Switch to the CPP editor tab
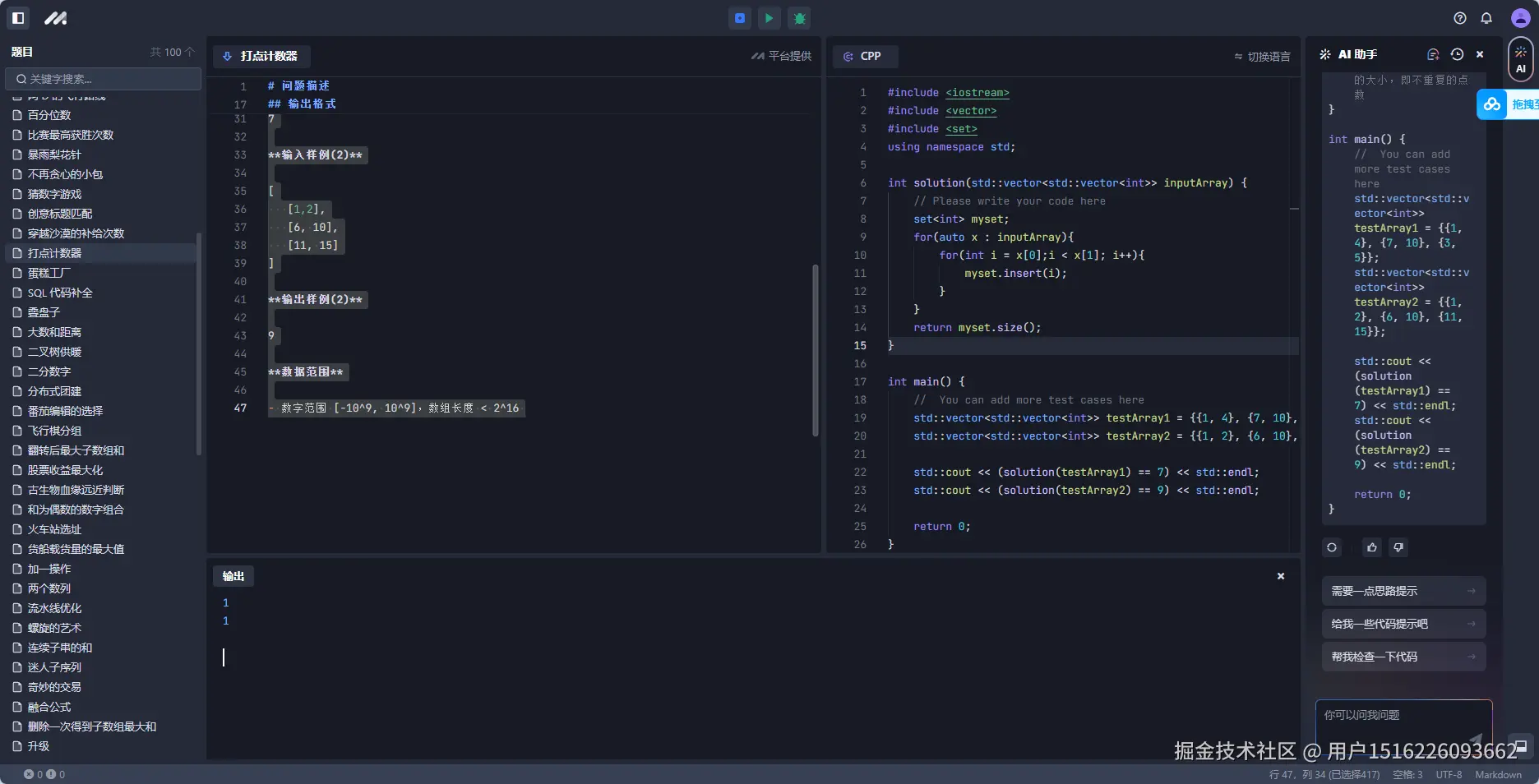1539x784 pixels. point(864,56)
